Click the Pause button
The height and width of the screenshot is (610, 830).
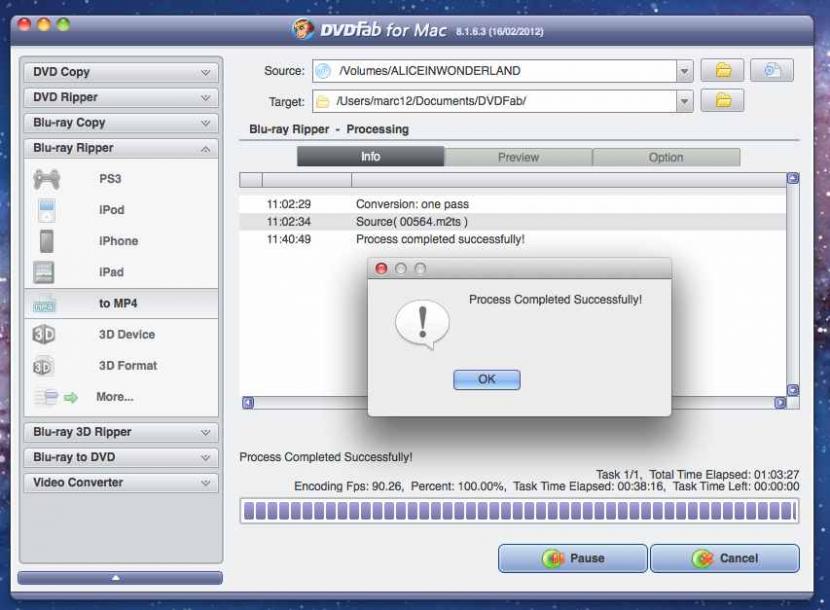[572, 559]
